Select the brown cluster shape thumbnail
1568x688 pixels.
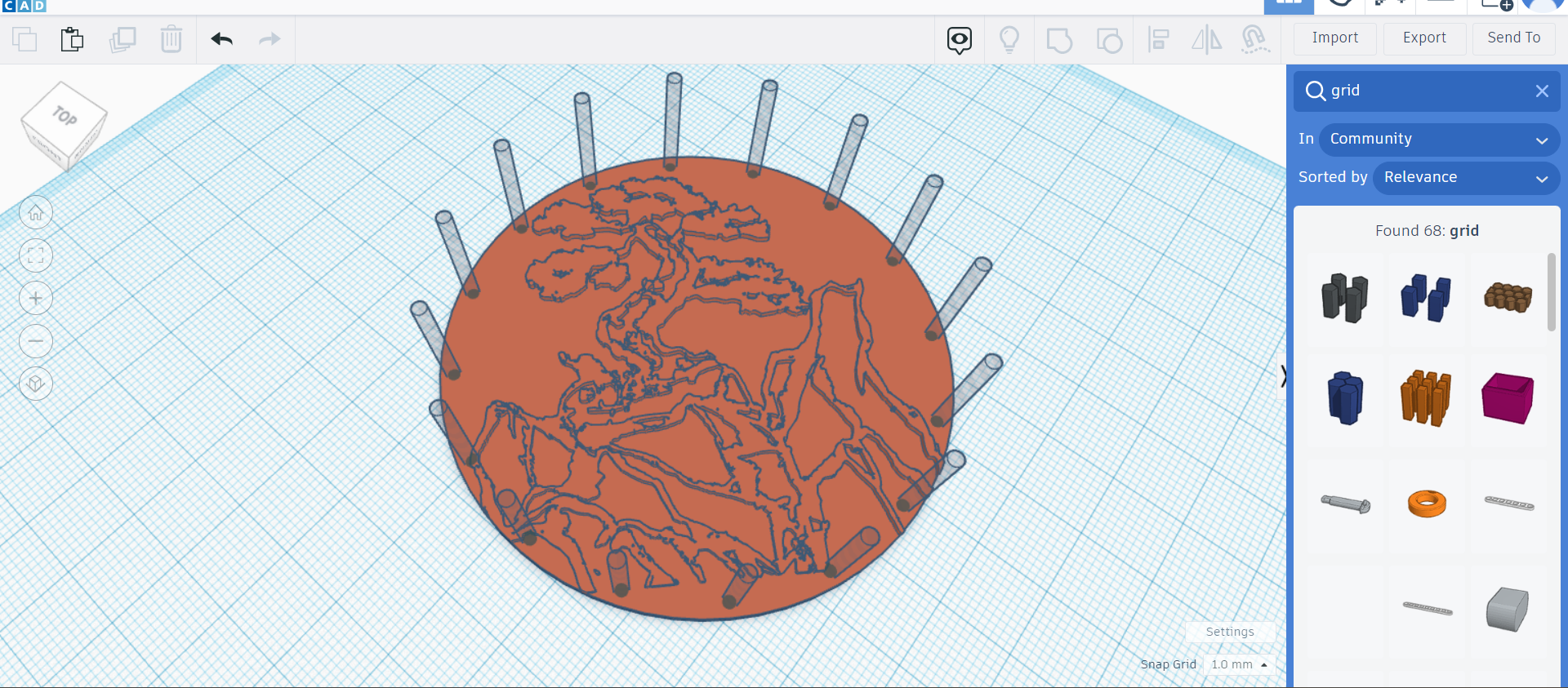point(1508,298)
